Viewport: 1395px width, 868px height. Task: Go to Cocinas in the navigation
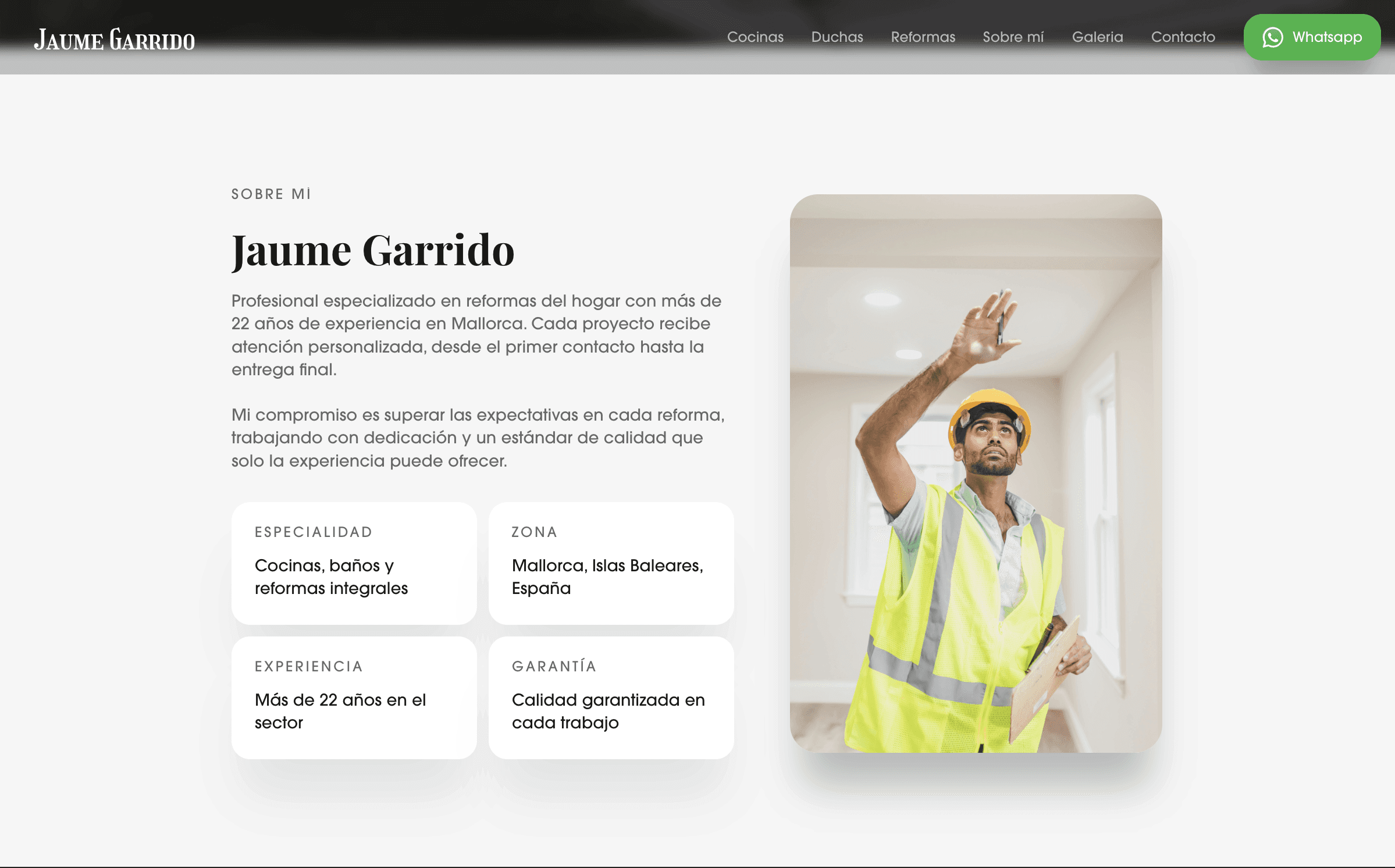coord(755,37)
